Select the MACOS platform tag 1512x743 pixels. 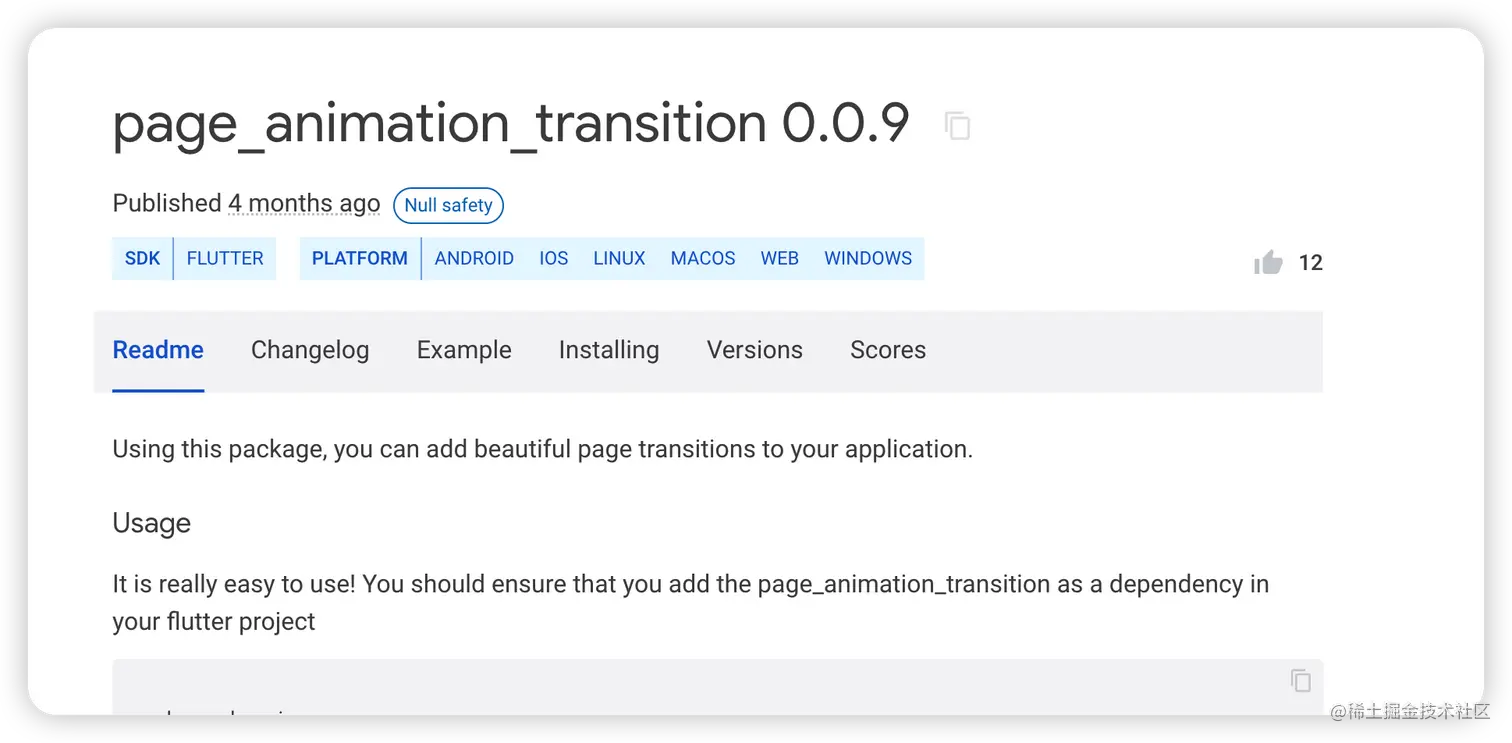tap(703, 258)
